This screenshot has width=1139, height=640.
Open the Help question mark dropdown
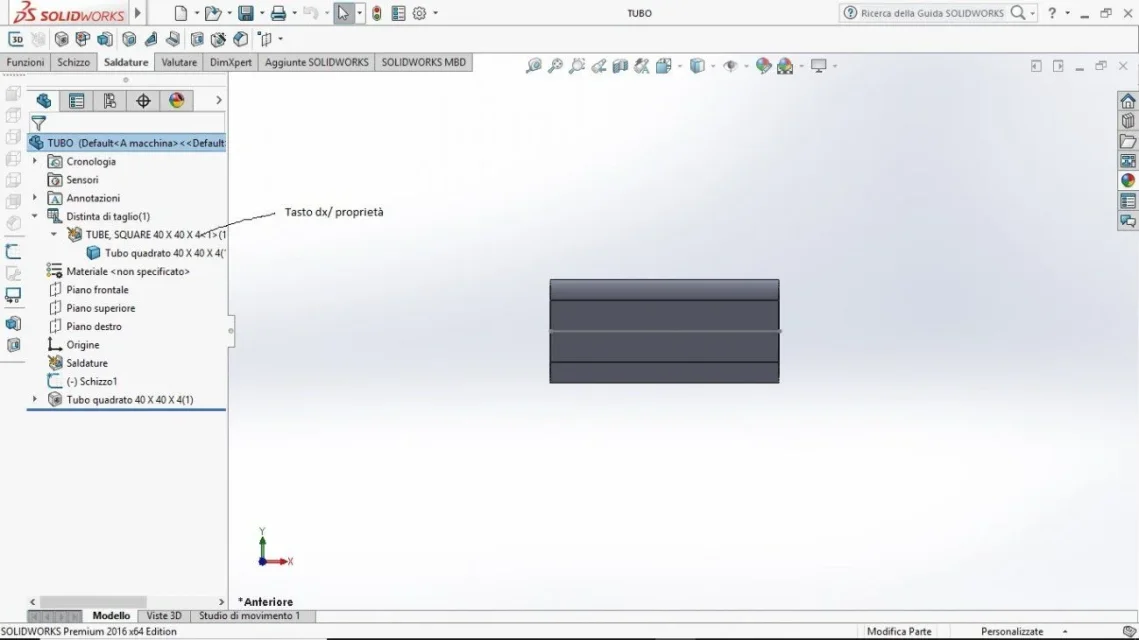click(1067, 13)
